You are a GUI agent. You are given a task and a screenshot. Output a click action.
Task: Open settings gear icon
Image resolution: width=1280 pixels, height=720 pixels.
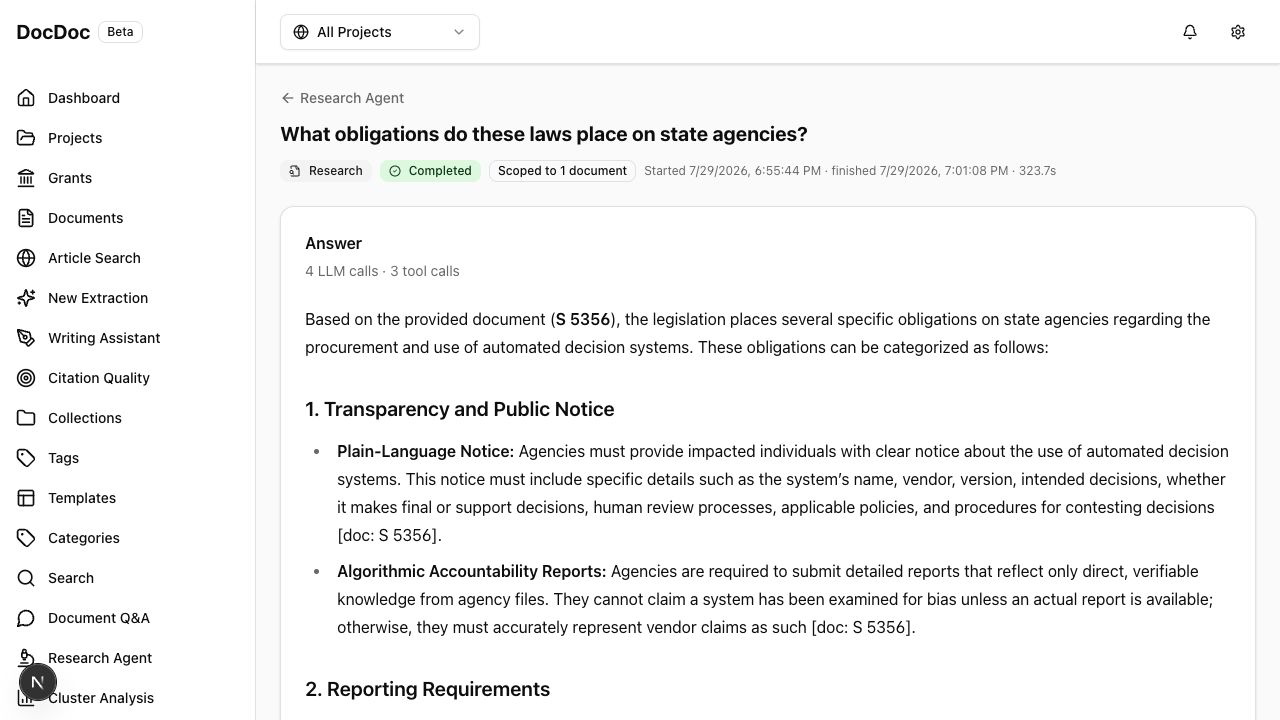[1238, 32]
